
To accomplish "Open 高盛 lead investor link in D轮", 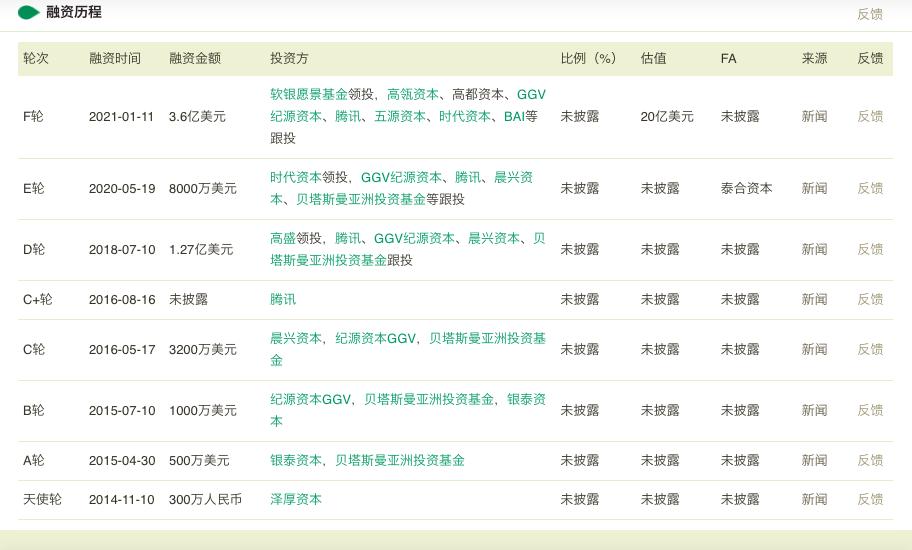I will point(283,238).
